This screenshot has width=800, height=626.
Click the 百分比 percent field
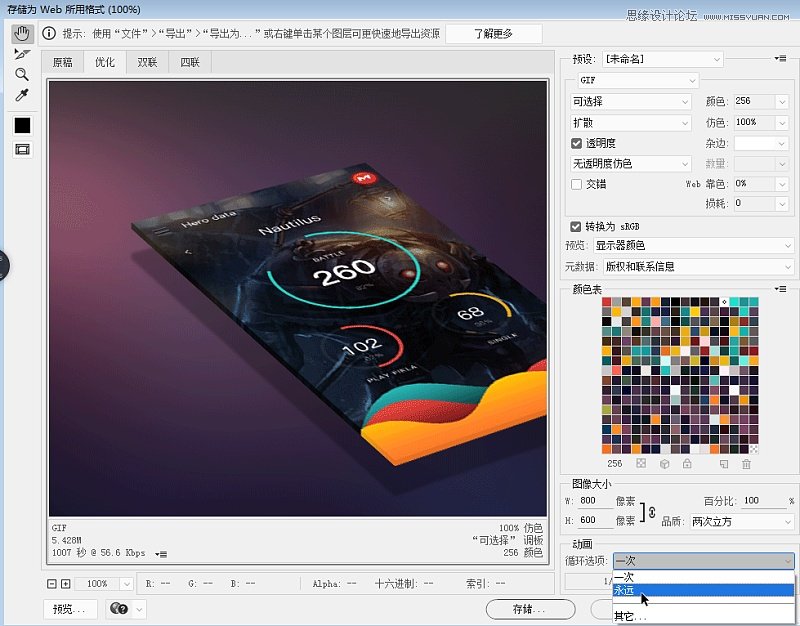[x=764, y=500]
